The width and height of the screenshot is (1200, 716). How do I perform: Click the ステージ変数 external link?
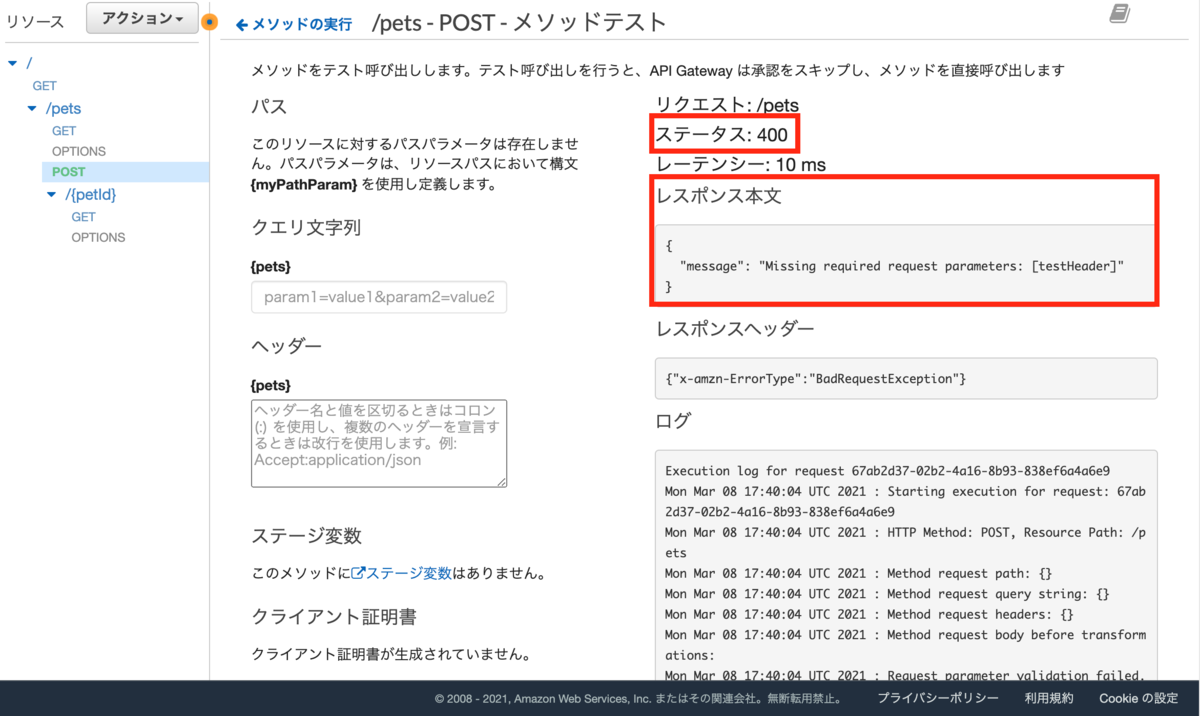401,574
